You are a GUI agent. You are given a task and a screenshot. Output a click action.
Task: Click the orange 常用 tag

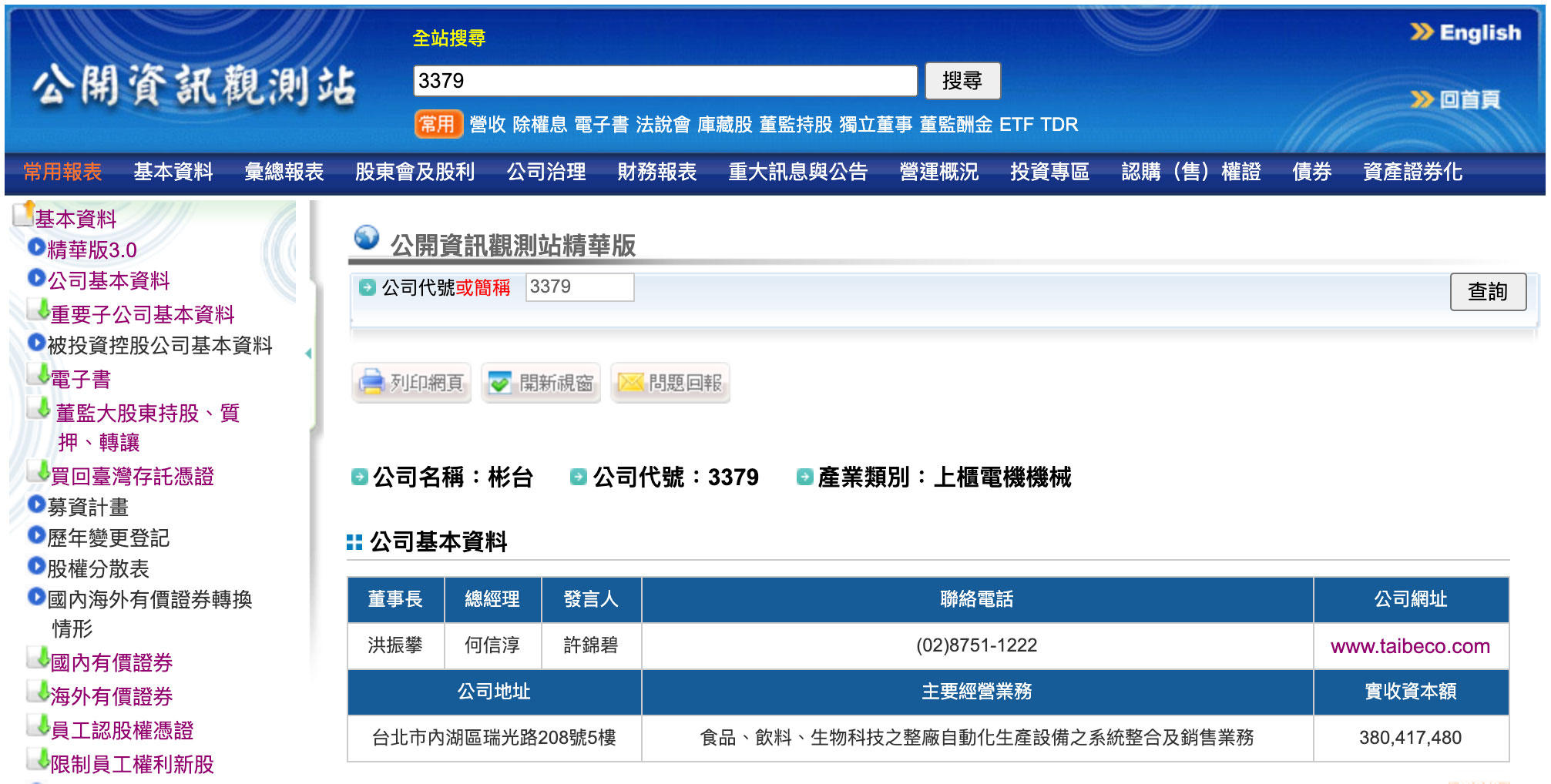[438, 124]
